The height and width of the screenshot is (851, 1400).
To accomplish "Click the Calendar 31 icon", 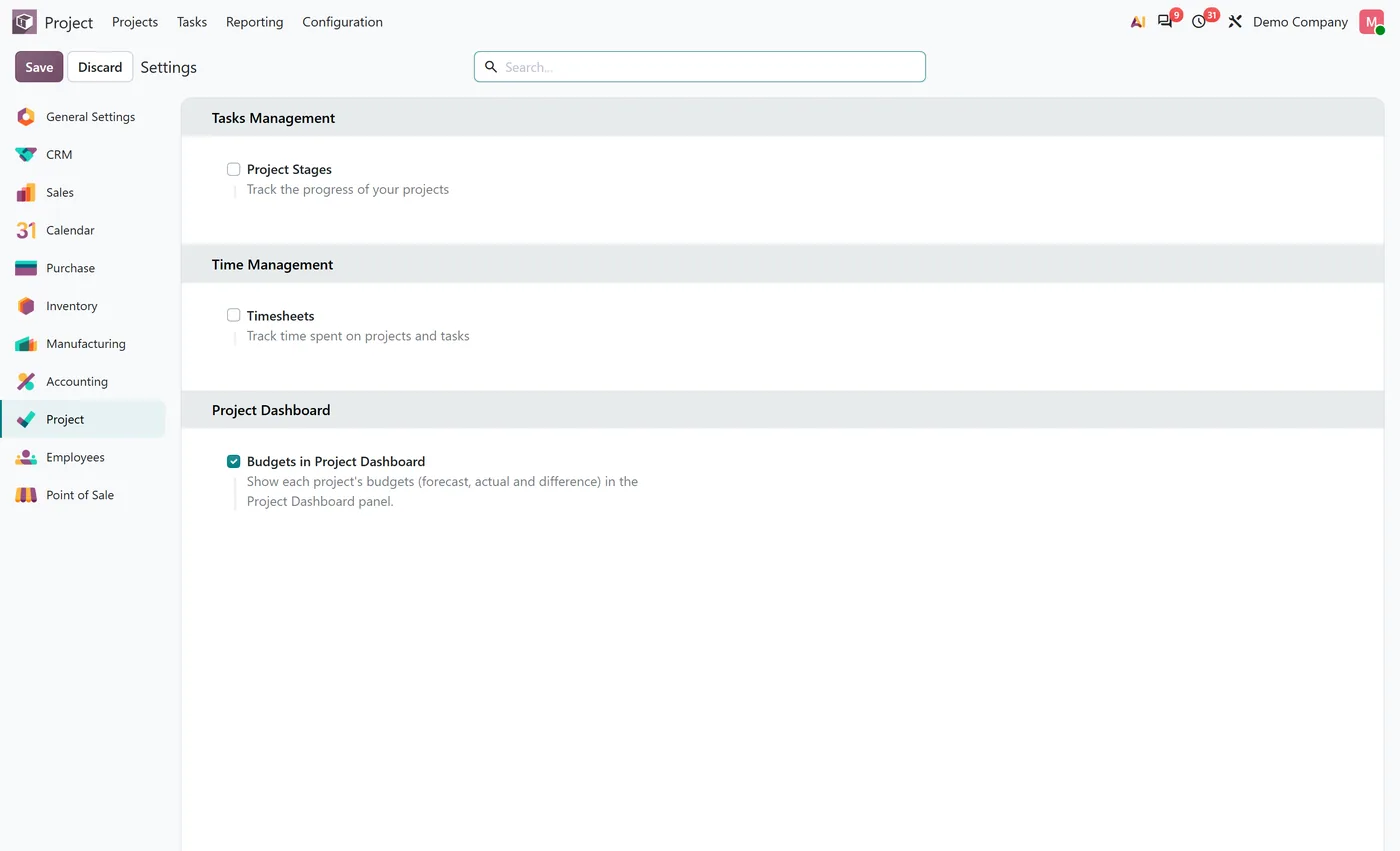I will click(x=26, y=231).
